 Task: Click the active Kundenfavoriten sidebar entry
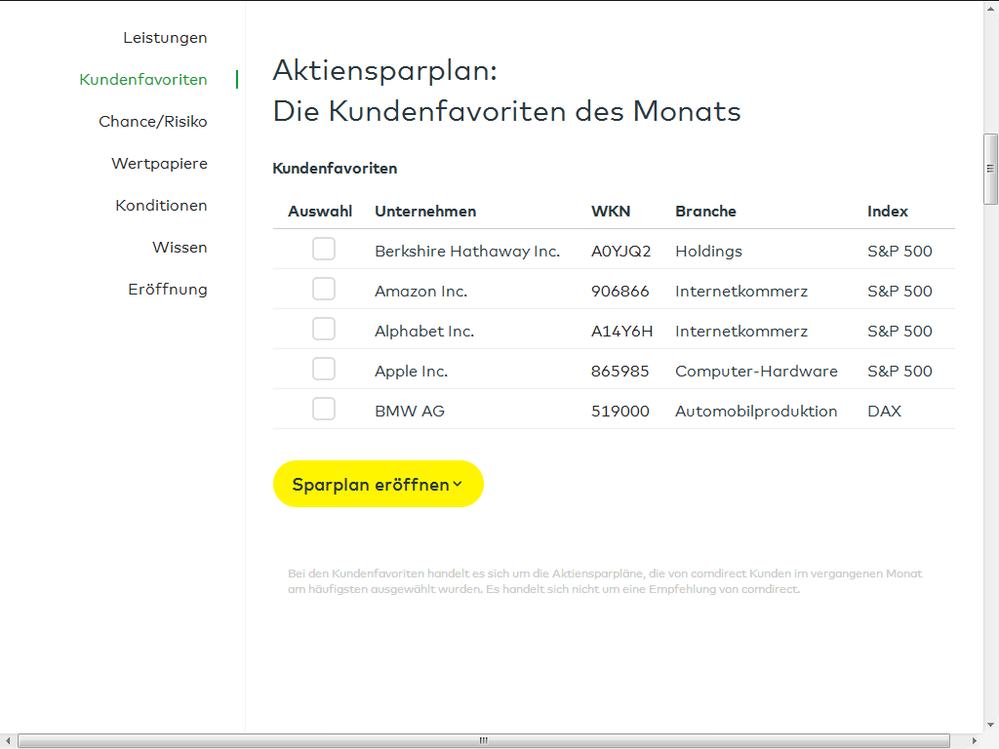[143, 79]
